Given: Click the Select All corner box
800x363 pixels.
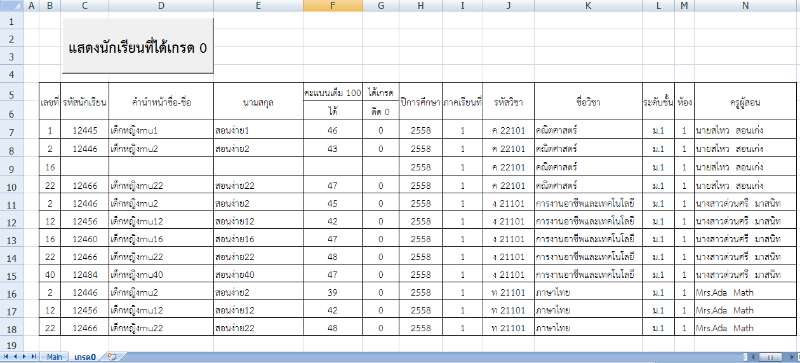Looking at the screenshot, I should [12, 6].
